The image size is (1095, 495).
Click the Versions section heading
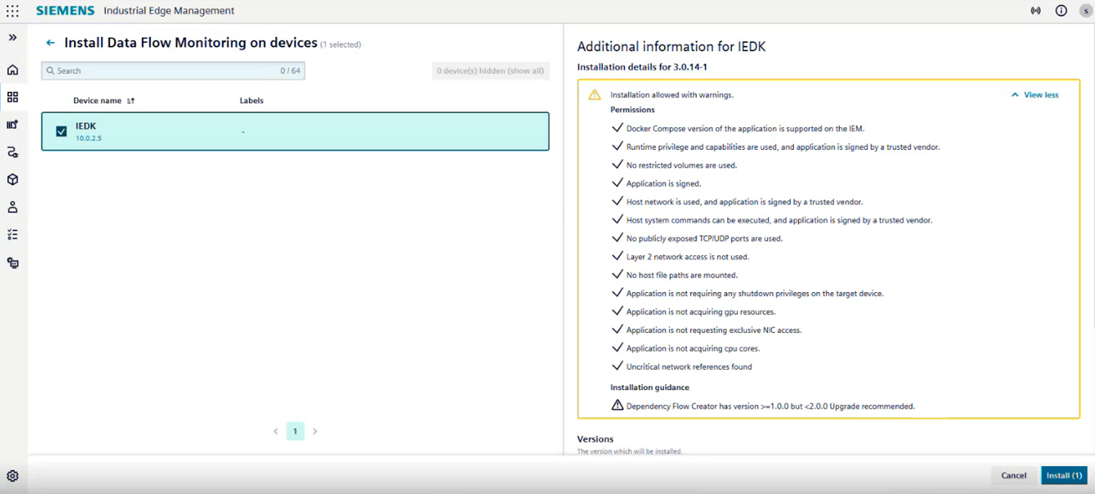tap(595, 439)
